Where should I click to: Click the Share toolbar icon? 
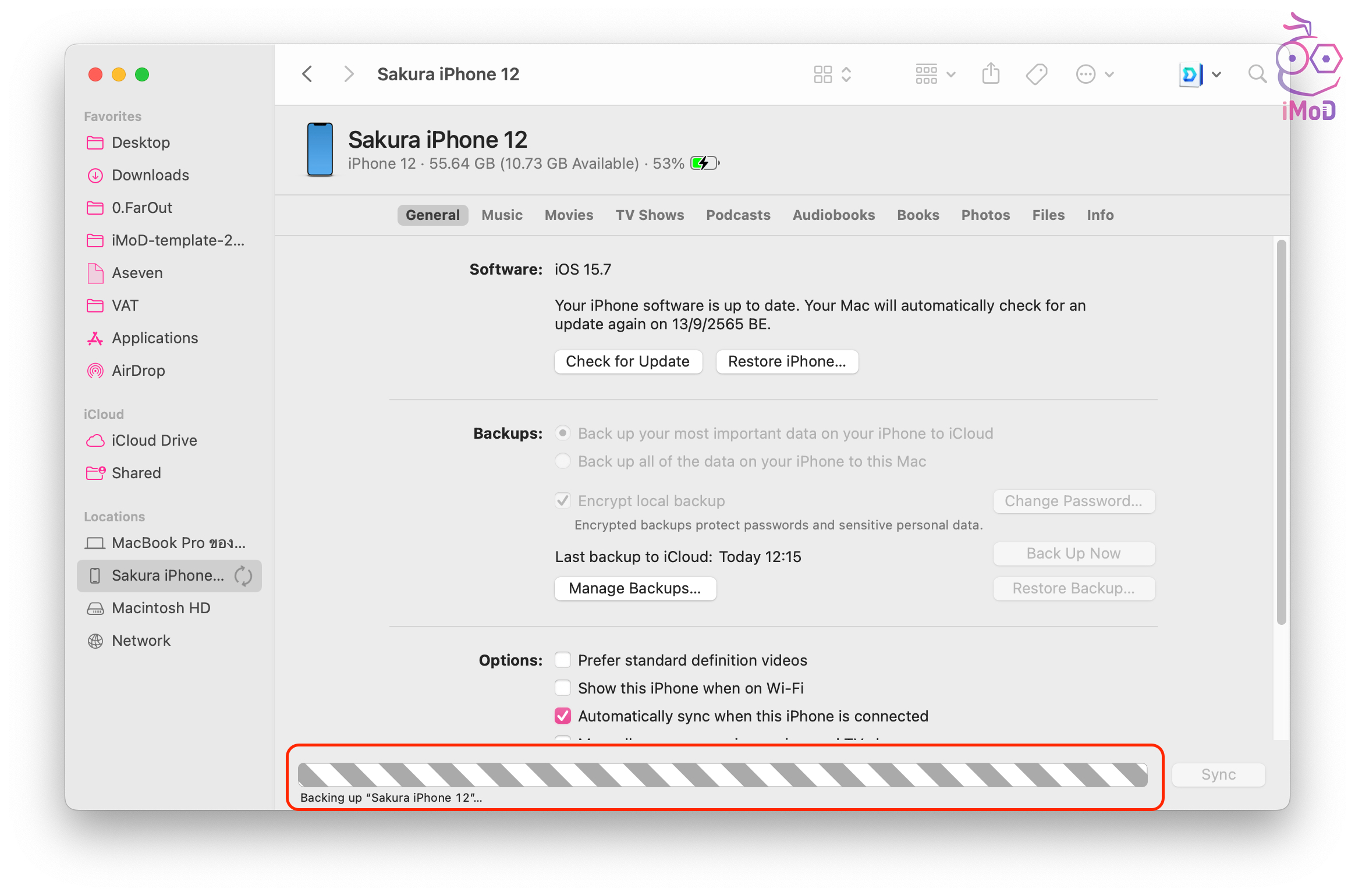pos(991,74)
